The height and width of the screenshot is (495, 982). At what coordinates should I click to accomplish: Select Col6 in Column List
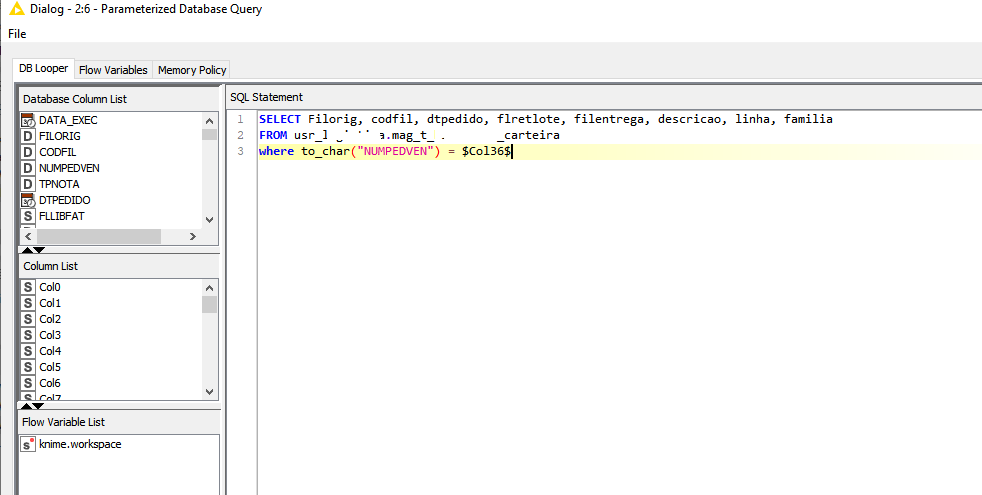click(x=50, y=383)
